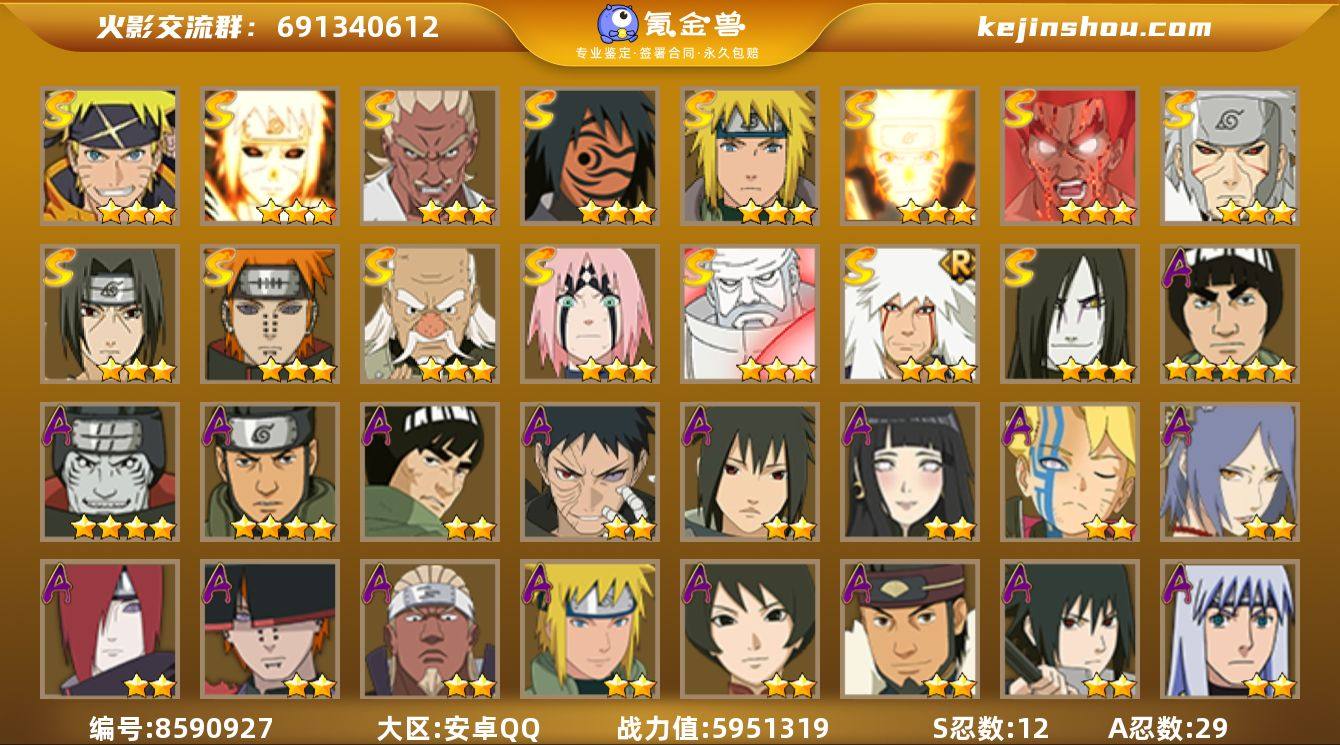
Task: Choose the red-skinned Might Guy S card
Action: click(1070, 156)
